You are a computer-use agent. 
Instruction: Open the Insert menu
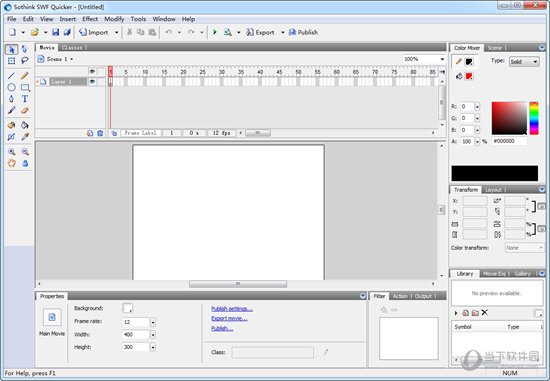point(68,19)
